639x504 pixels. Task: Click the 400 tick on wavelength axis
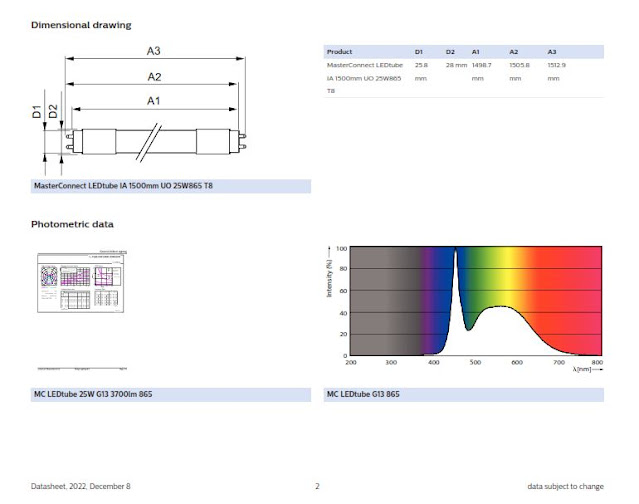pos(434,362)
